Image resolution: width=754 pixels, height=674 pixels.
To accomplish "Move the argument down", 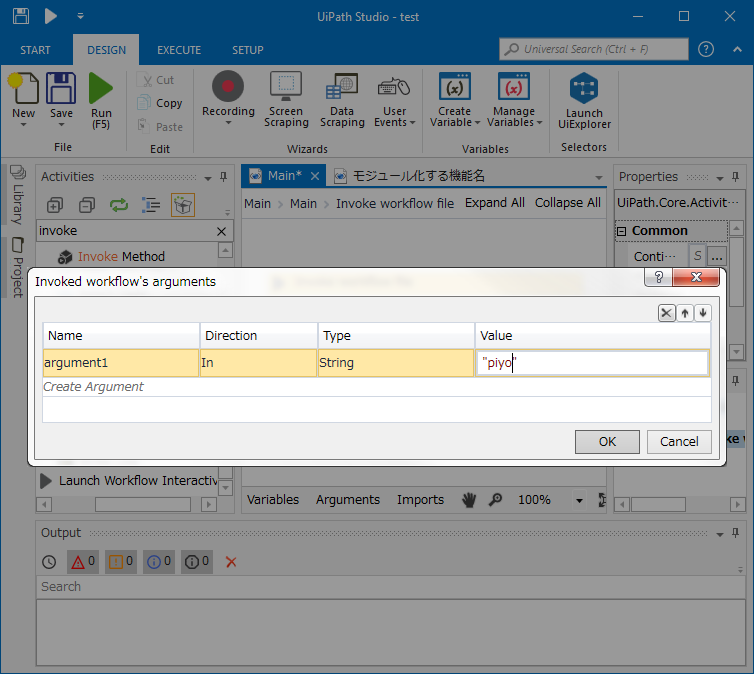I will click(x=703, y=313).
